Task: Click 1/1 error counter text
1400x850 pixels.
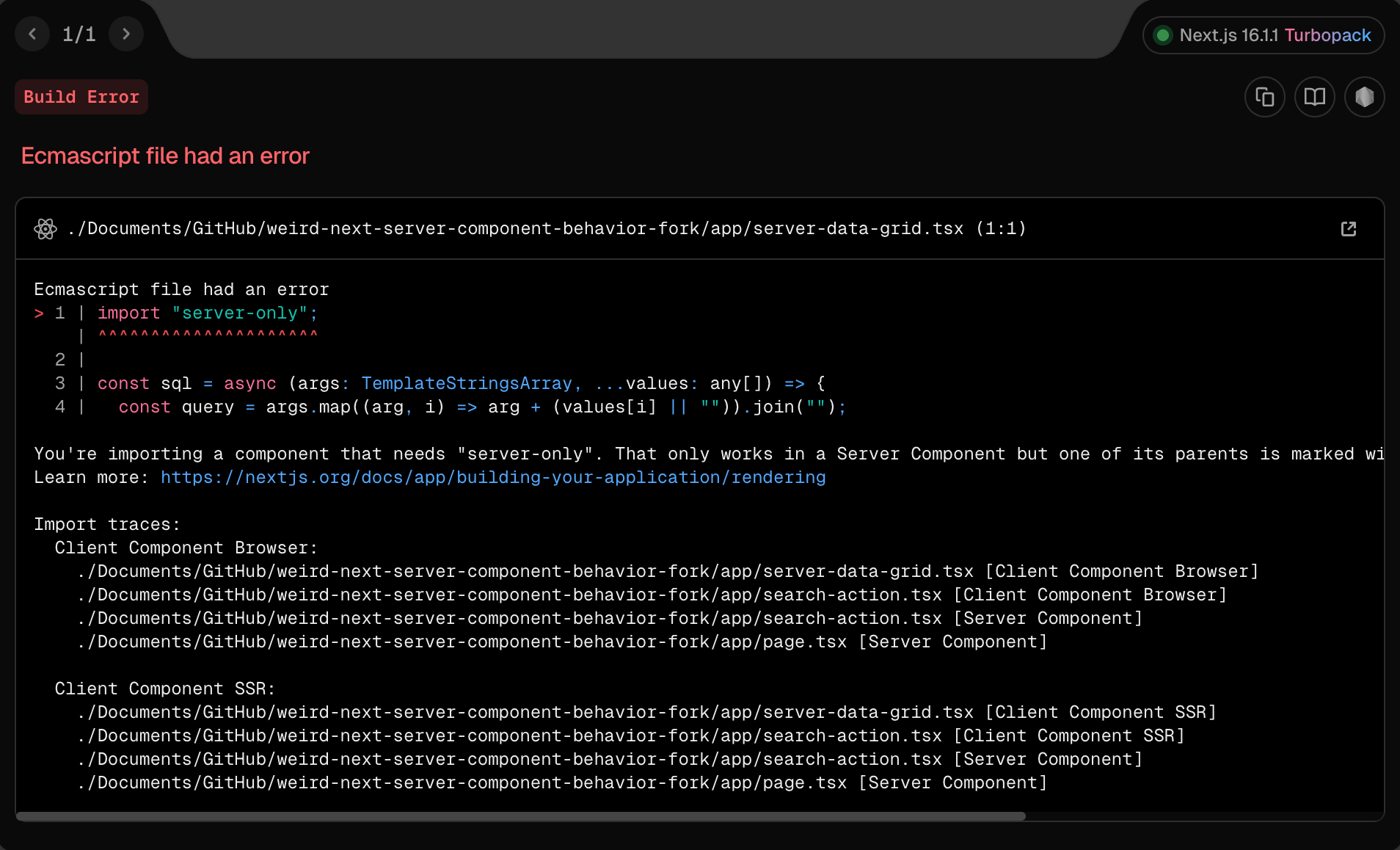Action: (x=79, y=34)
